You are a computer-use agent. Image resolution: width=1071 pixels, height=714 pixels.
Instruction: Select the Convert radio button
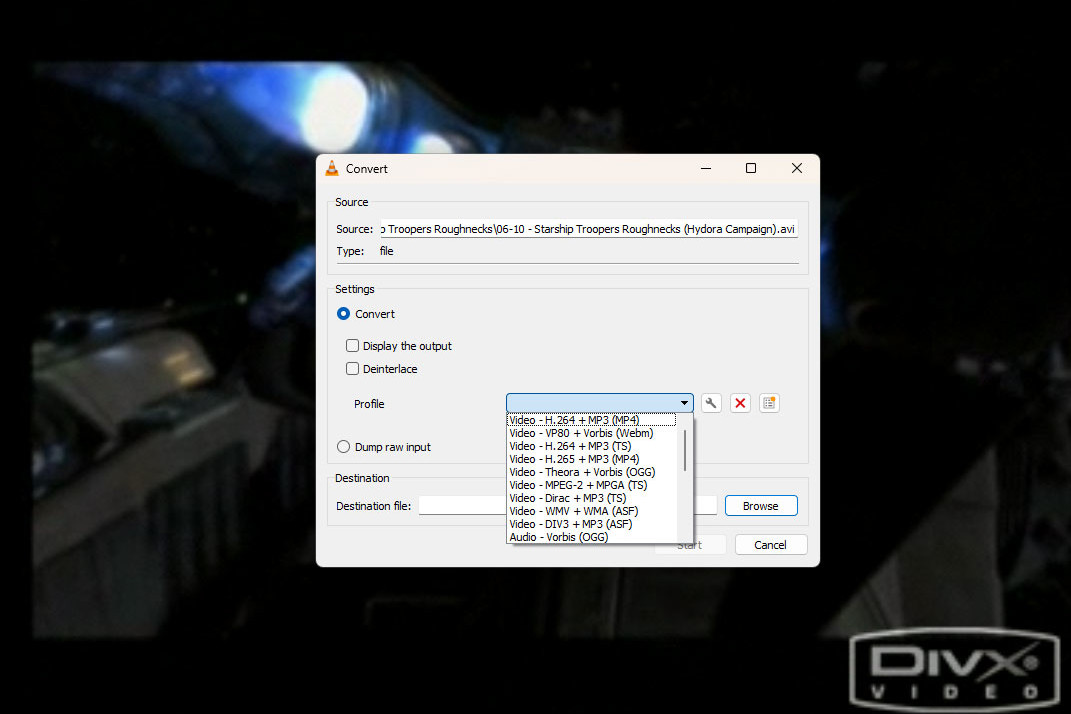click(x=343, y=313)
